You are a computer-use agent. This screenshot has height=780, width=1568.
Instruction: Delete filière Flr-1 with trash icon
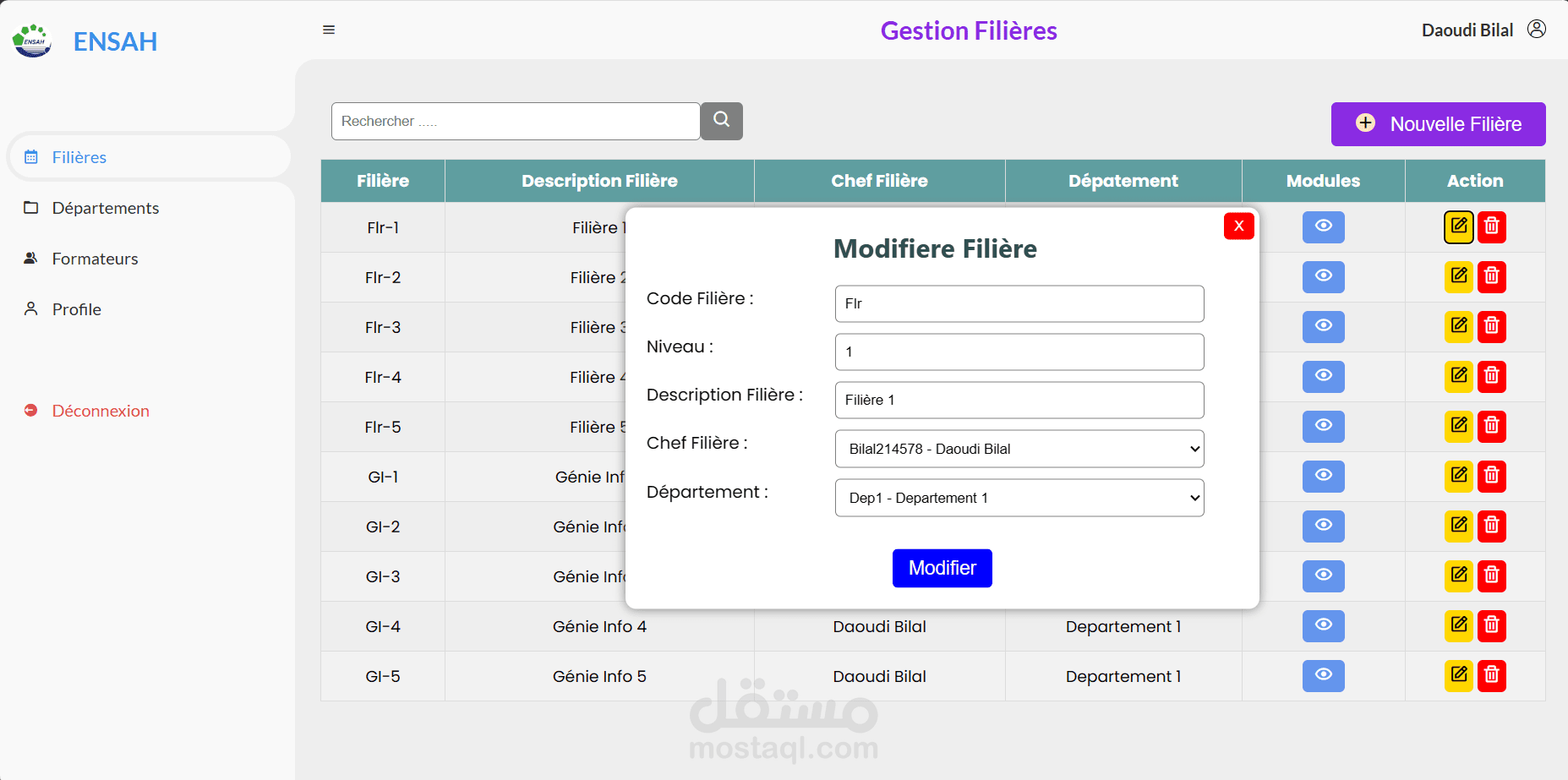pos(1492,226)
